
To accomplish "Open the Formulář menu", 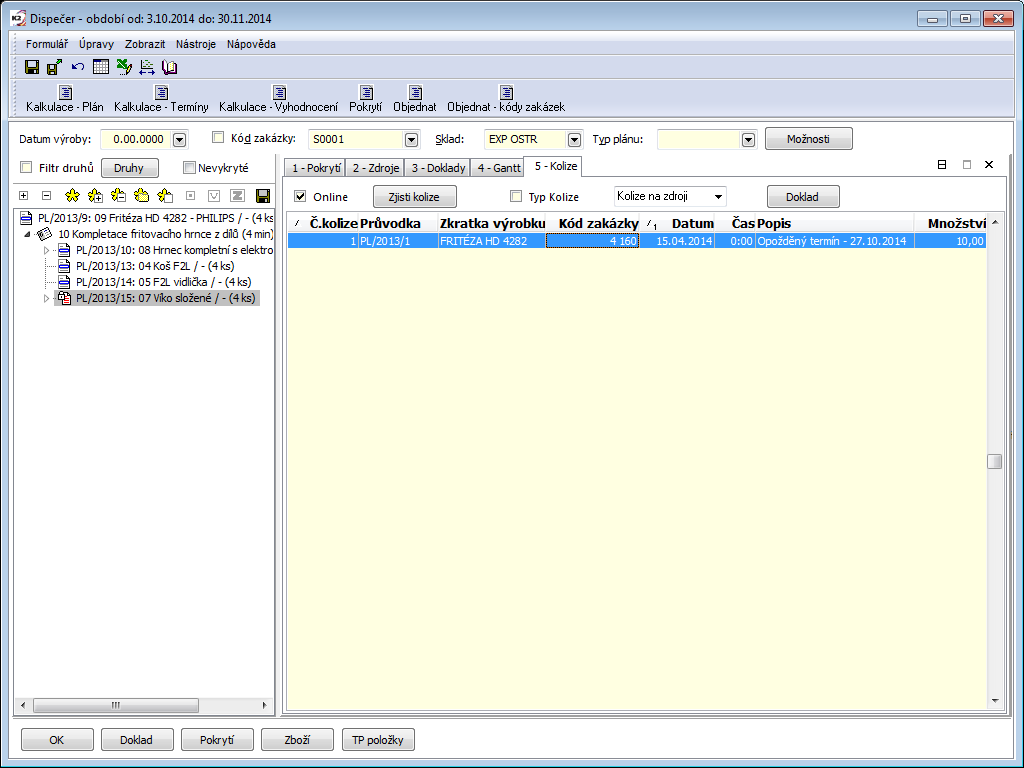I will tap(46, 44).
